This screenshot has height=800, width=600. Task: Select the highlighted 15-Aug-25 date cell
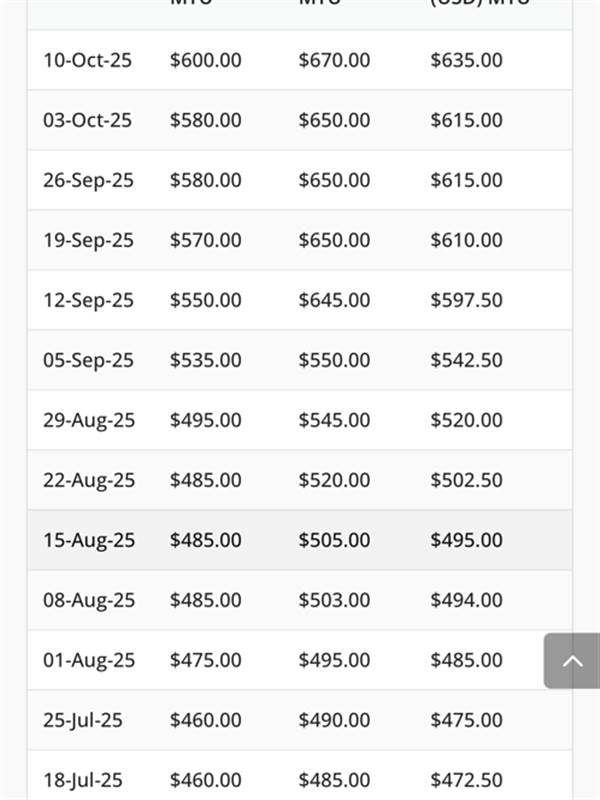(x=89, y=540)
